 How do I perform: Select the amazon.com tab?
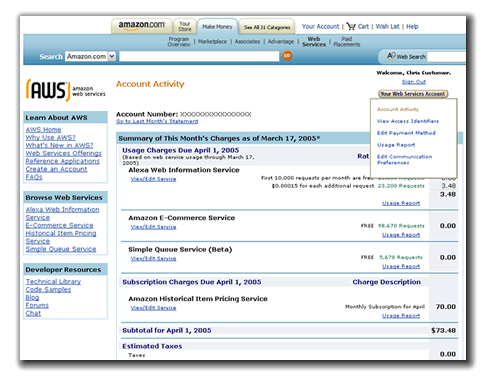click(x=142, y=26)
